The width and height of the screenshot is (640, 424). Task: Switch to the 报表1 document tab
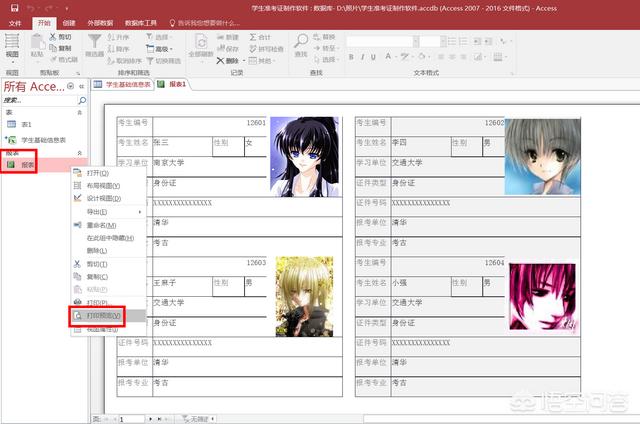point(172,84)
